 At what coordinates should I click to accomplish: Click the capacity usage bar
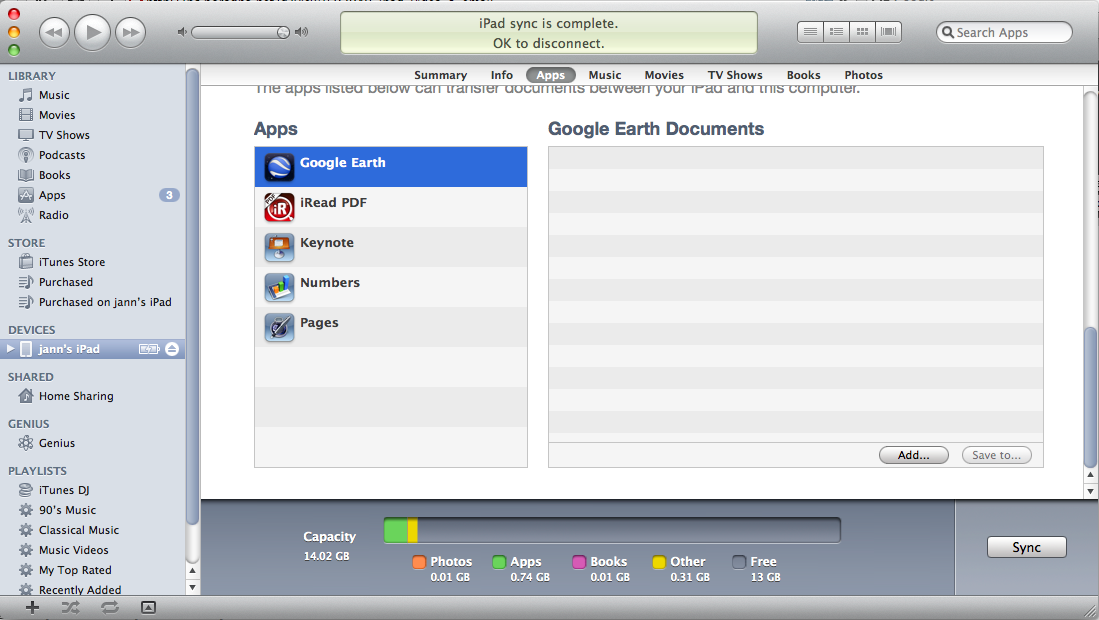pos(612,530)
